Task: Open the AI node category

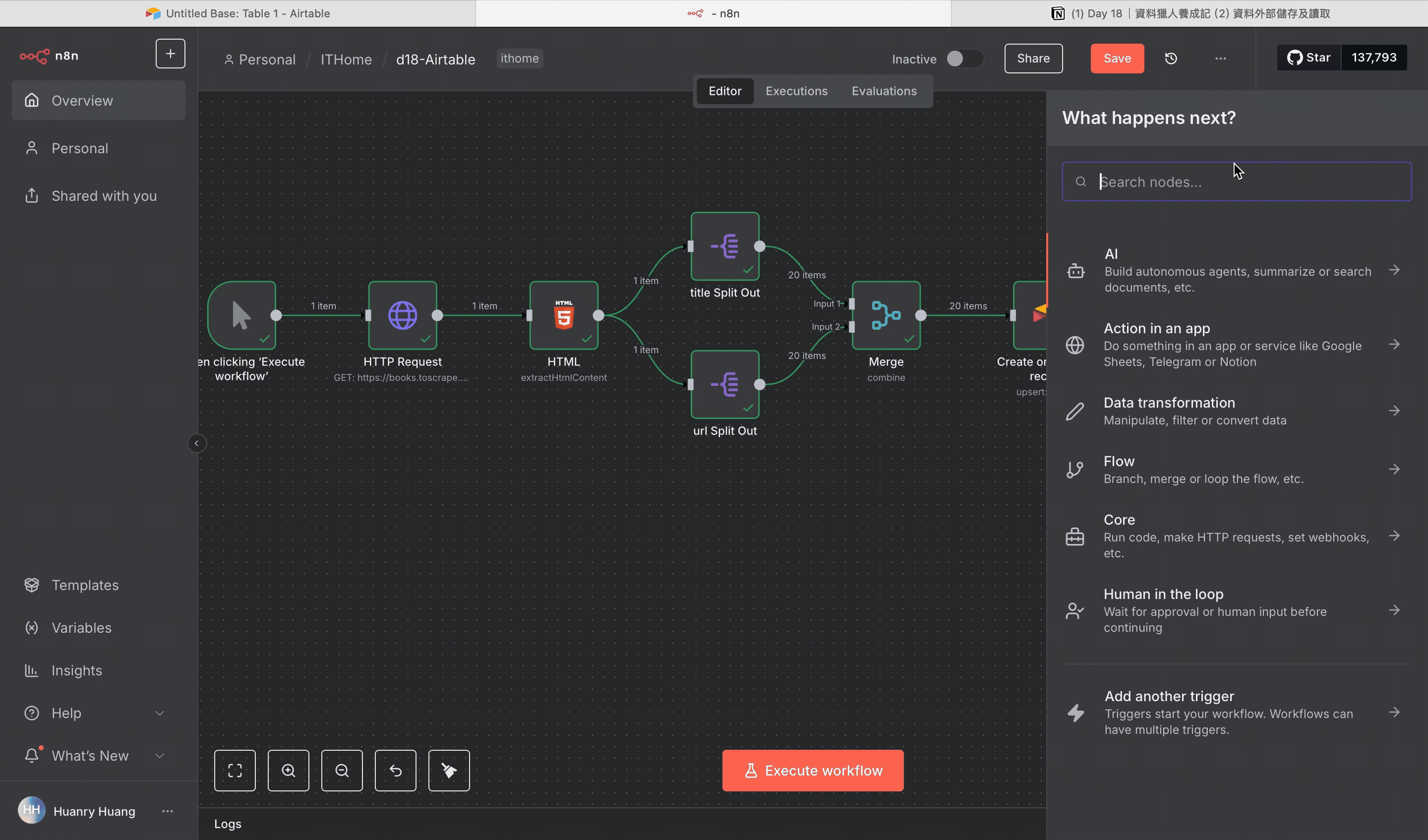Action: [1237, 270]
